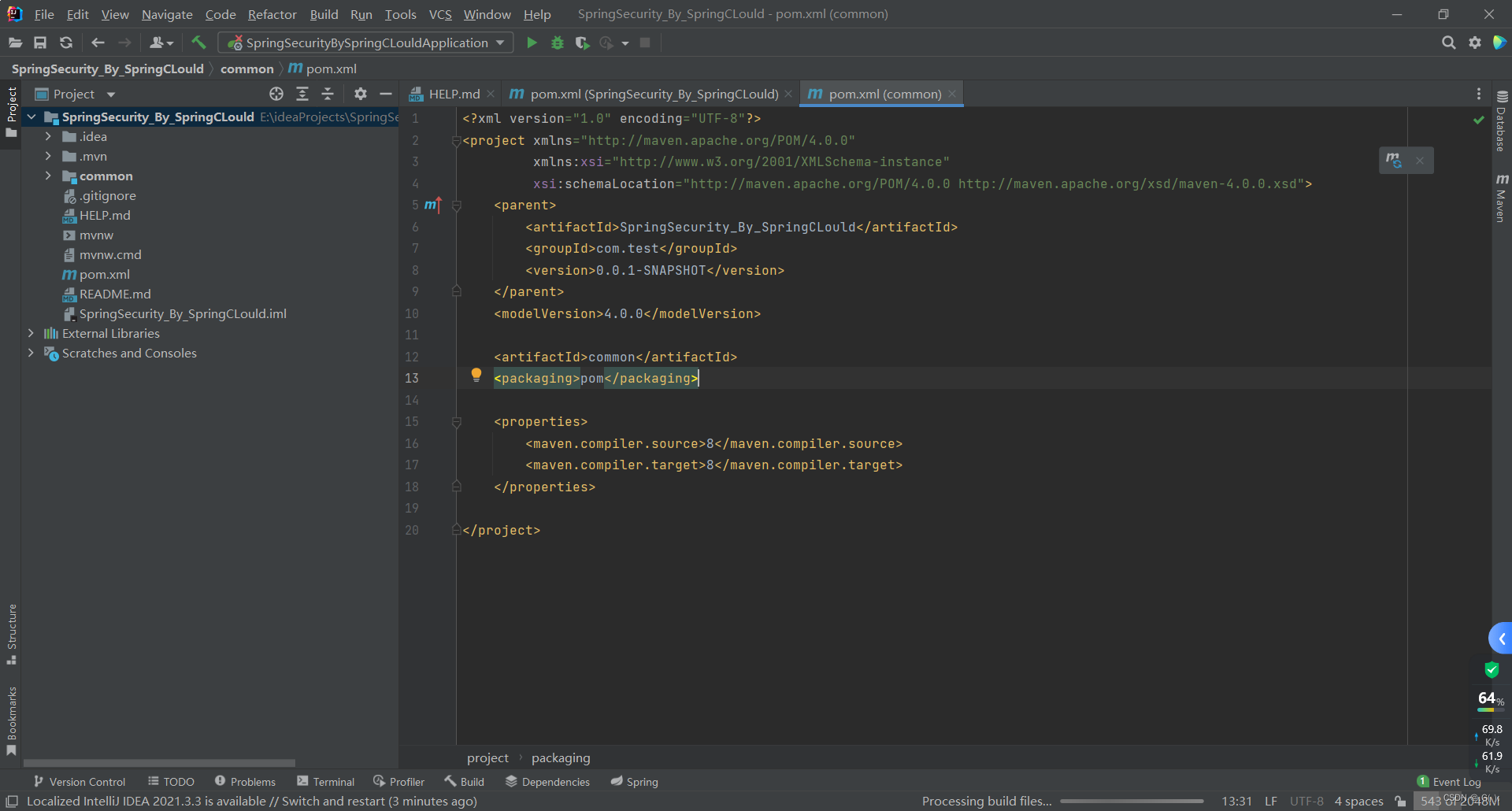Collapse all in Project panel
This screenshot has height=811, width=1512.
pos(328,94)
